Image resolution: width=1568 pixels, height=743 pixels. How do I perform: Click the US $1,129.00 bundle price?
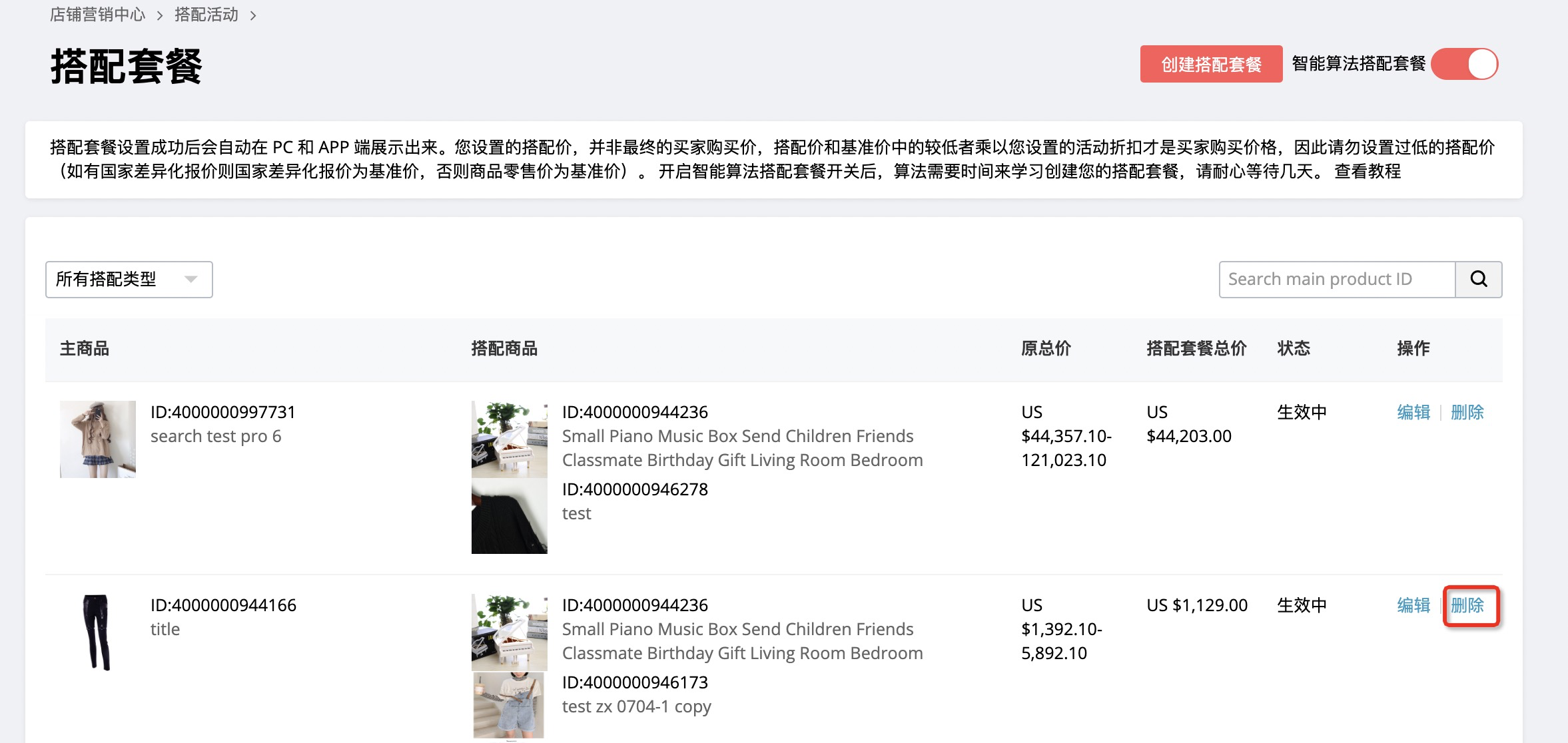pyautogui.click(x=1197, y=605)
